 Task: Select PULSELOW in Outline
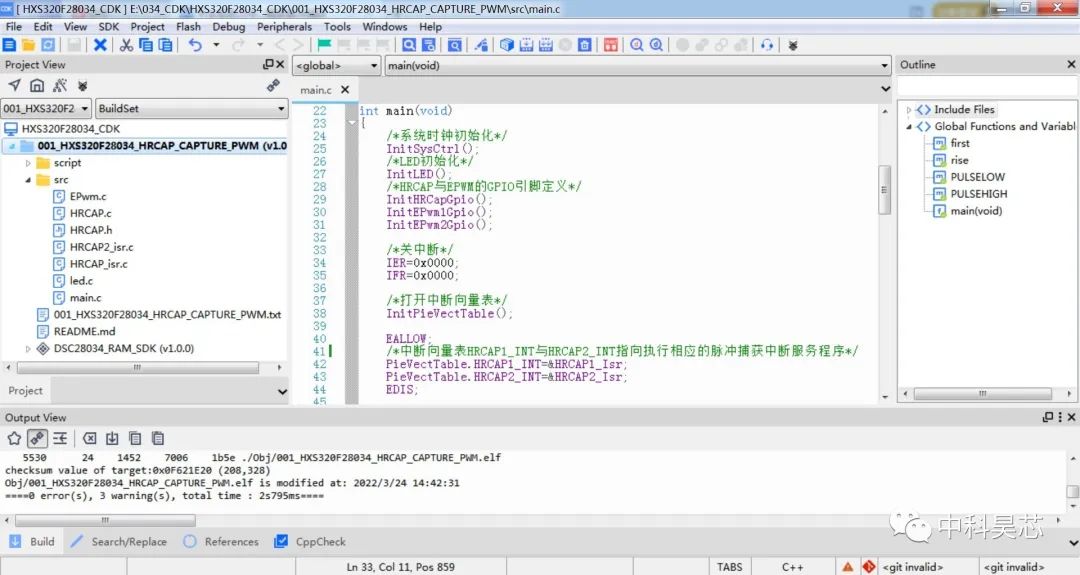(x=977, y=177)
